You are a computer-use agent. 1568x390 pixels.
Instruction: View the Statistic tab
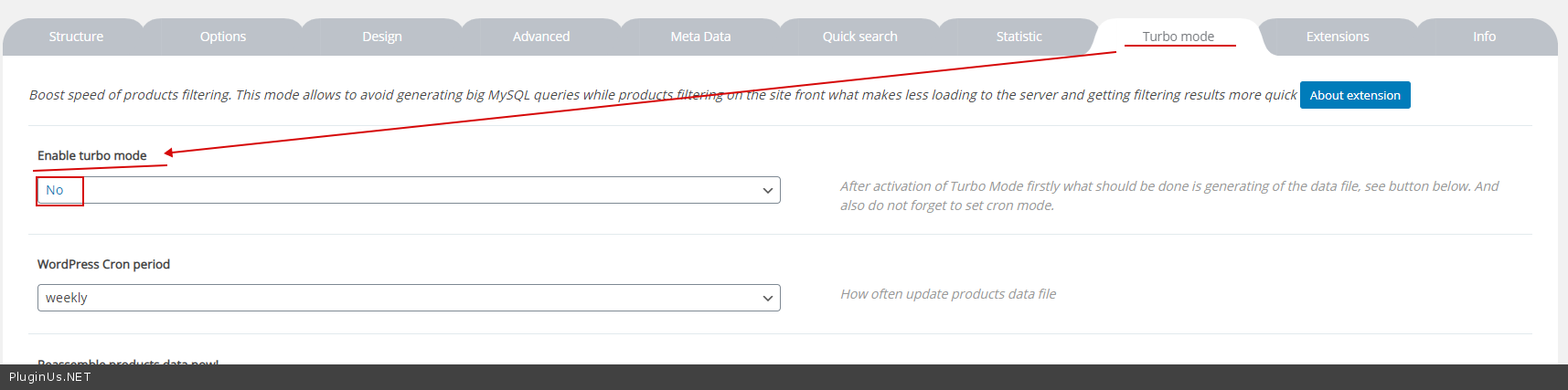(1019, 37)
